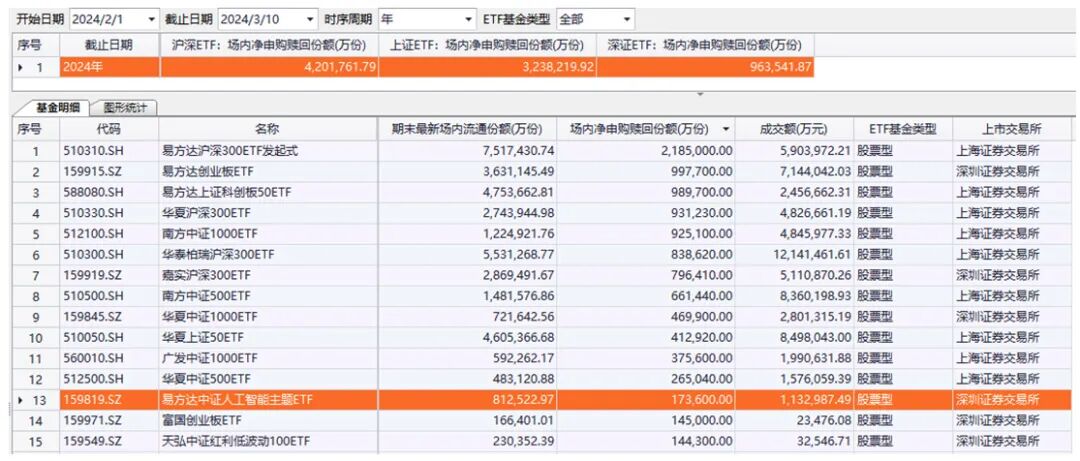Click fund name 易方达中证人工智能主题ETF
The image size is (1080, 461).
237,400
